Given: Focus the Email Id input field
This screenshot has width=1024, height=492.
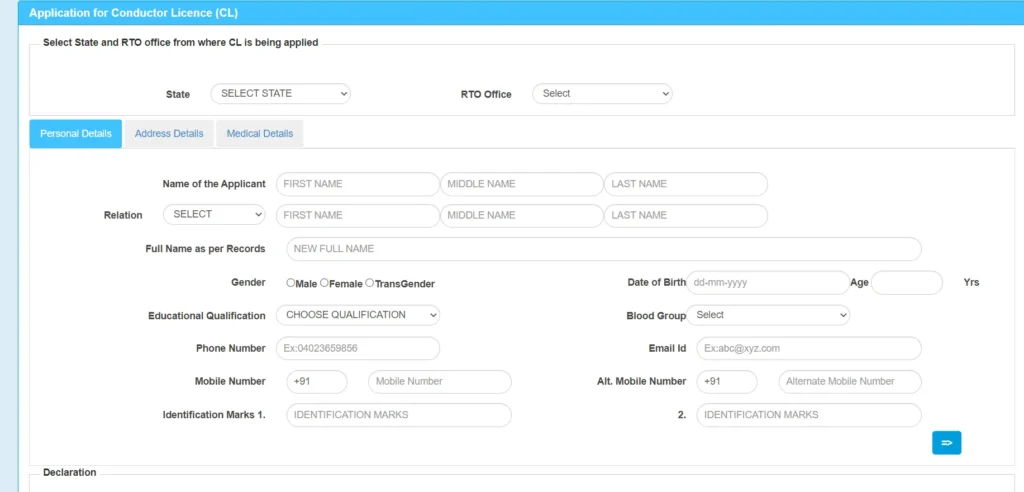Looking at the screenshot, I should tap(808, 348).
